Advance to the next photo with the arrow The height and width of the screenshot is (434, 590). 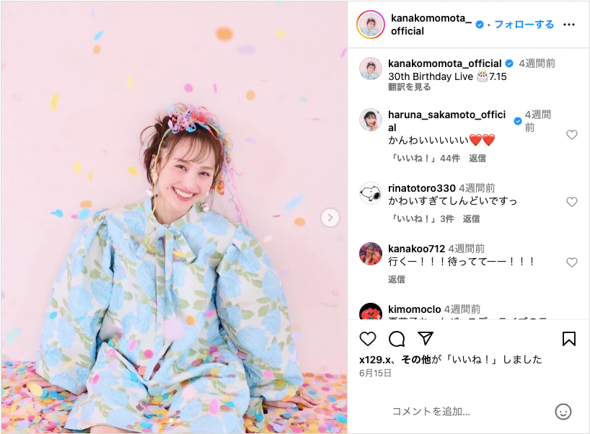coord(330,218)
